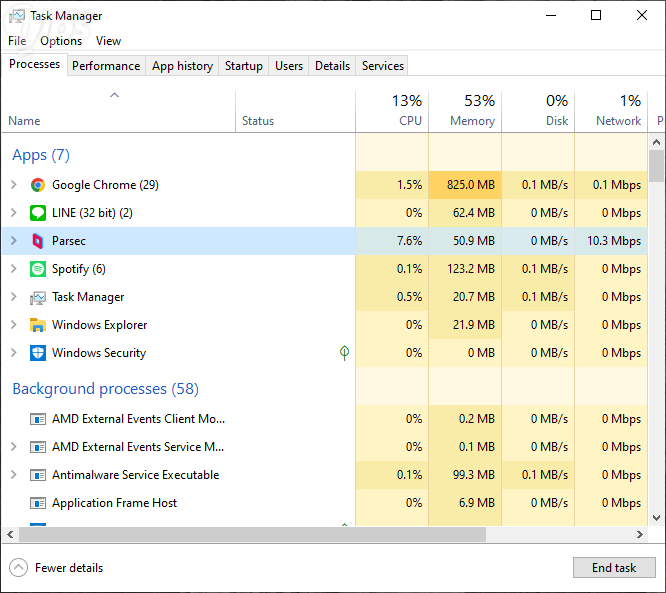This screenshot has width=666, height=593.
Task: Click the 7.6% CPU cell for Parsec
Action: (x=392, y=241)
